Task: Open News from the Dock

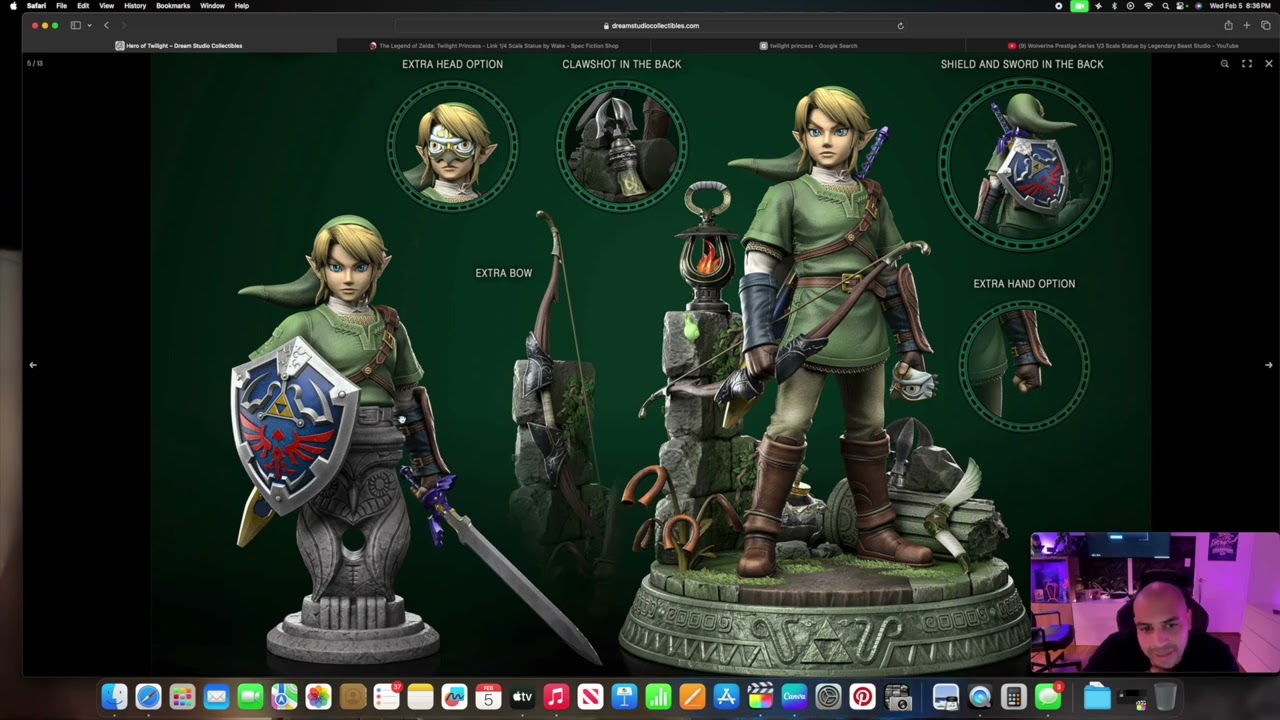Action: tap(590, 697)
